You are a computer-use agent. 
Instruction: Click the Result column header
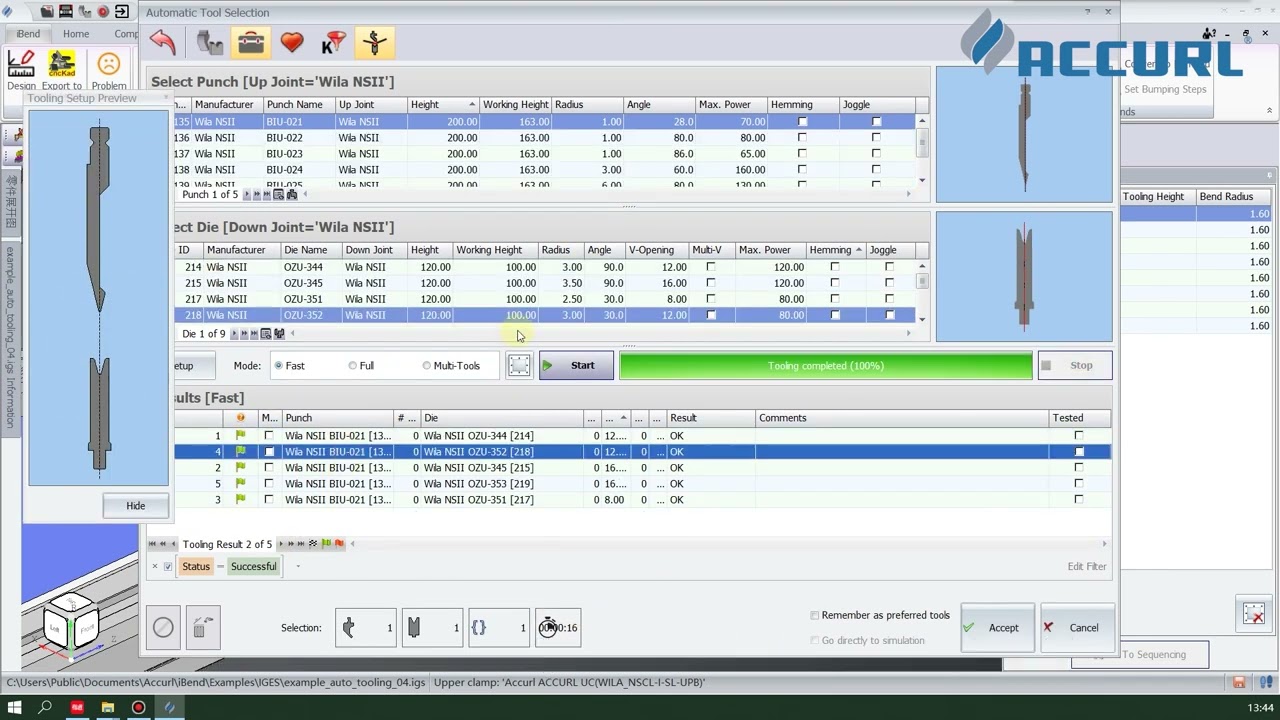tap(710, 418)
